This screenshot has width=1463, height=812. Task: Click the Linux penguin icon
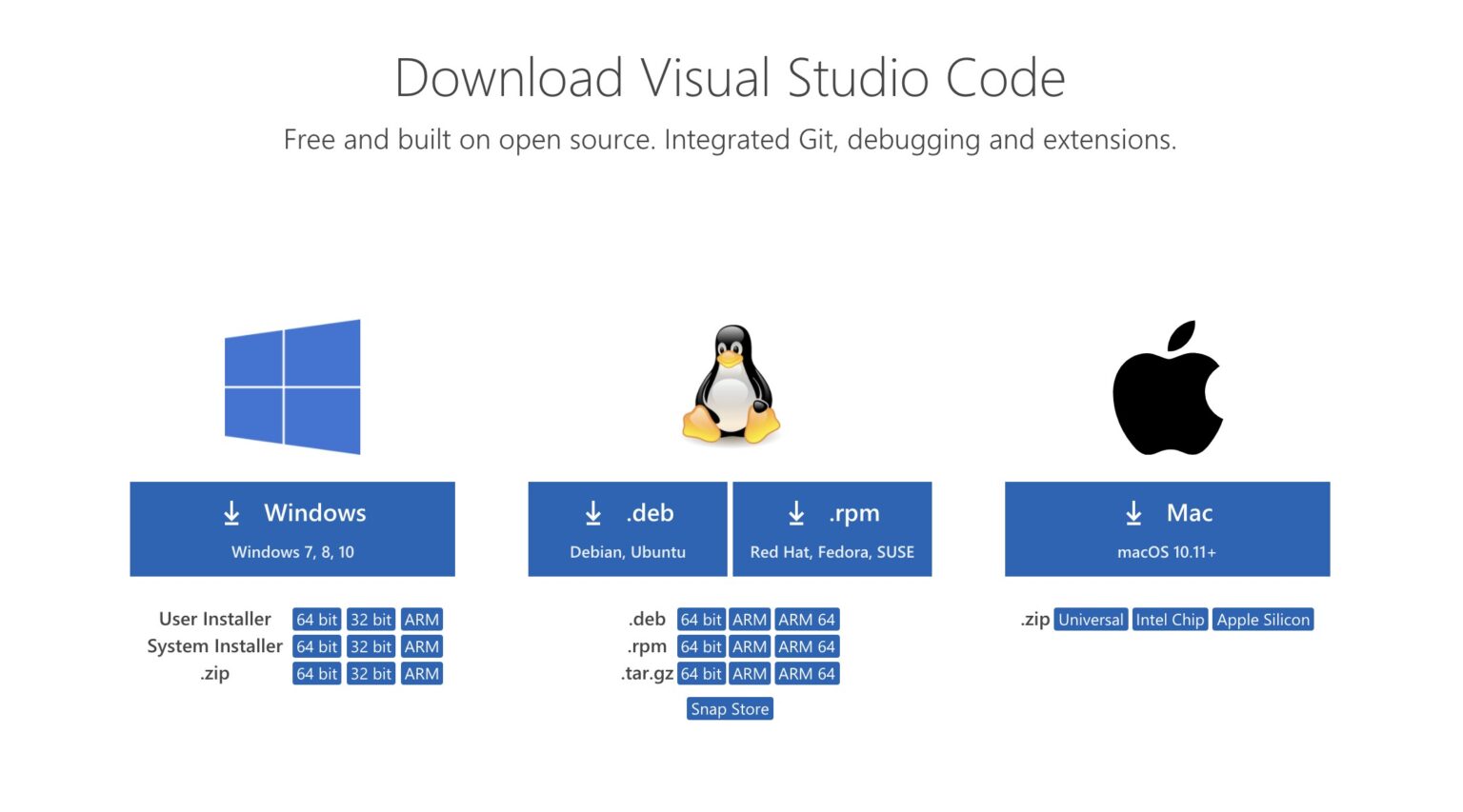pyautogui.click(x=730, y=386)
